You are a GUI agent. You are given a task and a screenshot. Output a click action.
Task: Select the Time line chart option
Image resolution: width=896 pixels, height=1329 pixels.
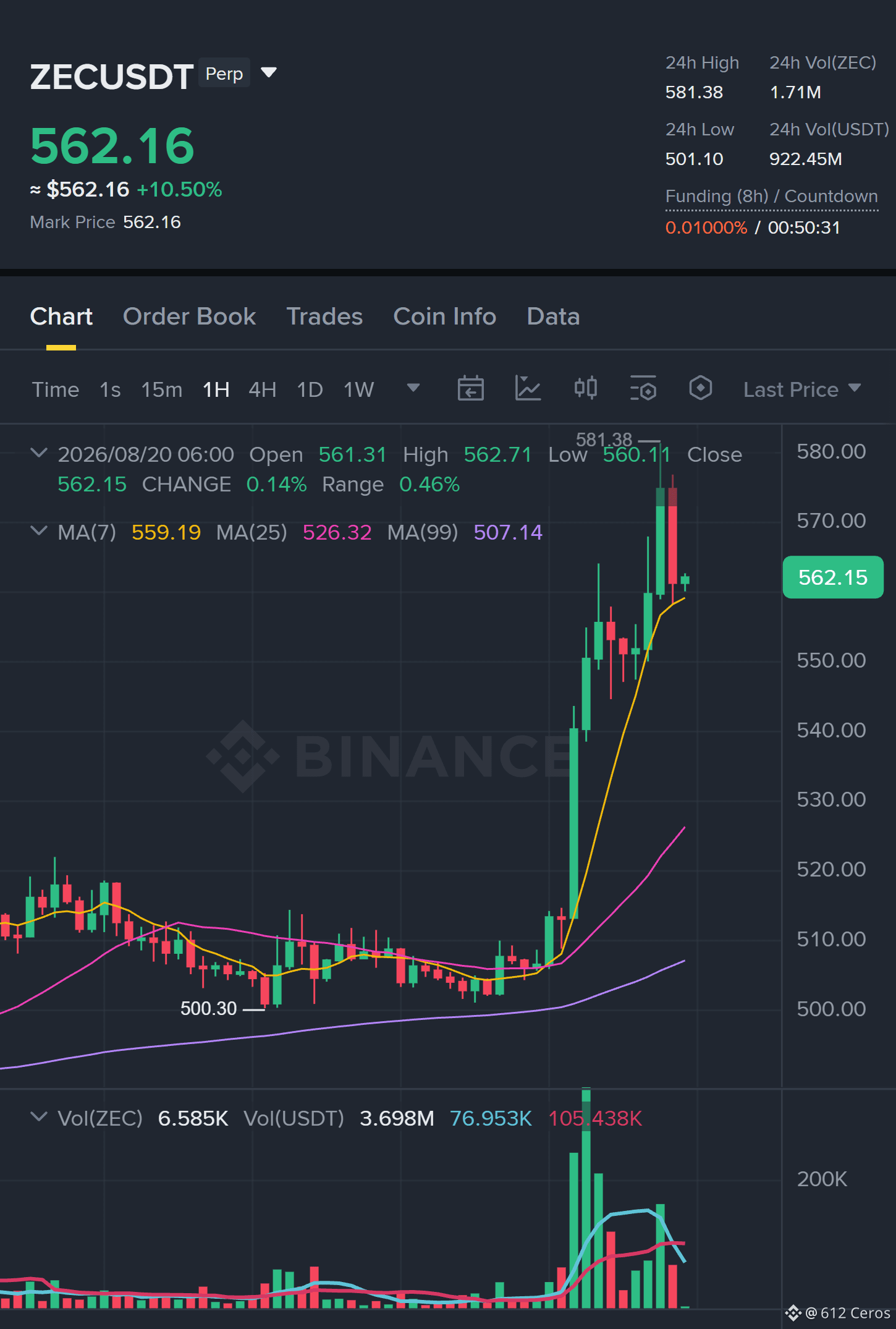56,389
